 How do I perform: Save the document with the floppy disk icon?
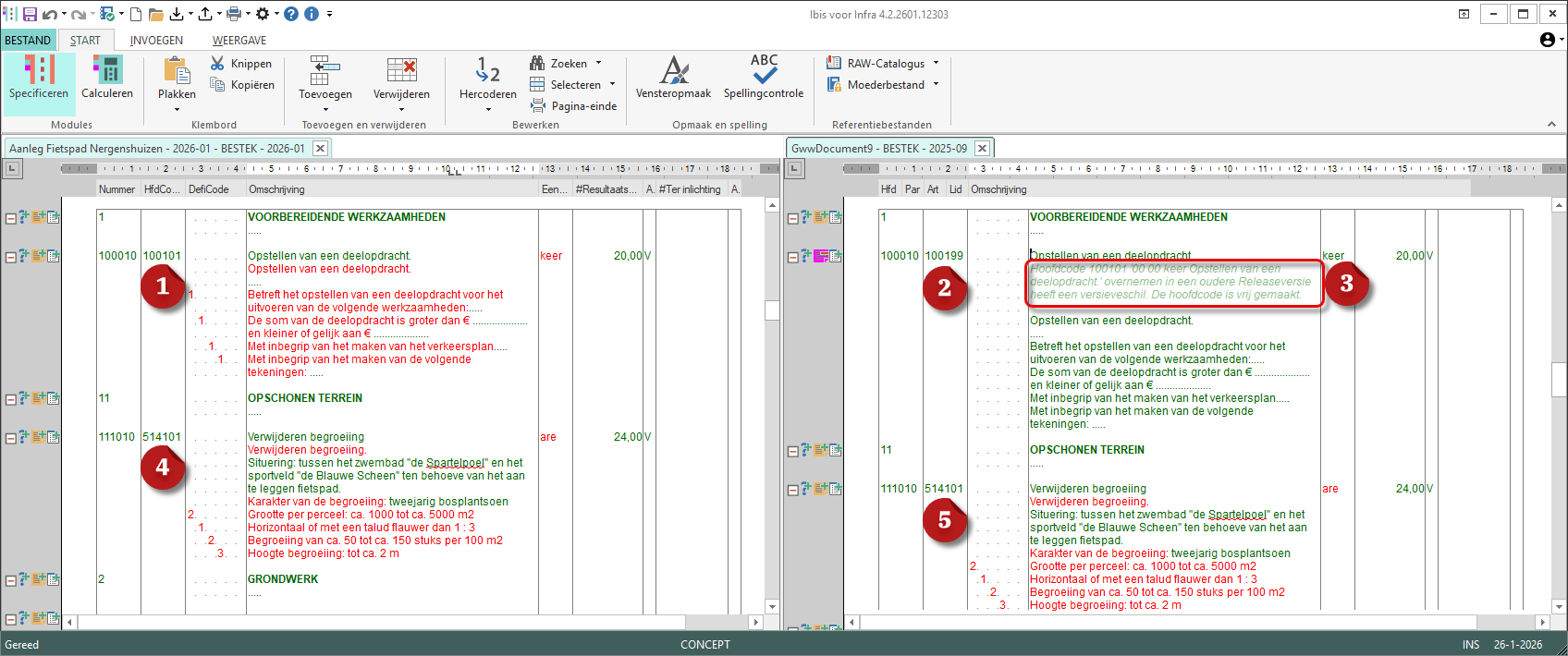30,14
